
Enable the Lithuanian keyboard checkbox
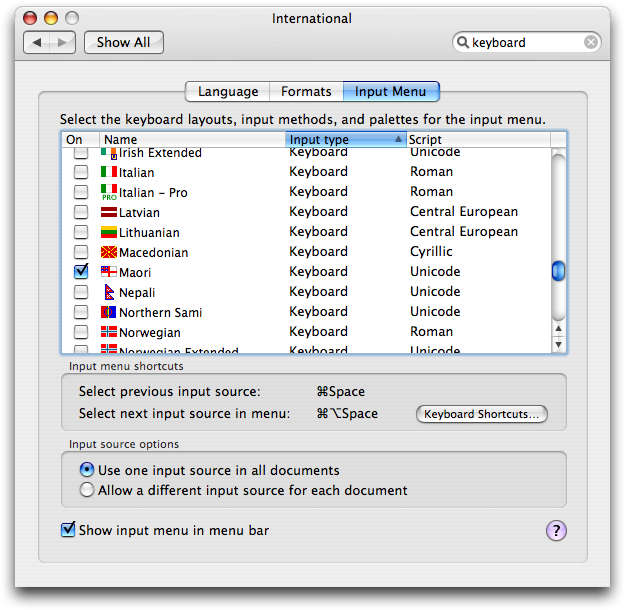point(81,232)
